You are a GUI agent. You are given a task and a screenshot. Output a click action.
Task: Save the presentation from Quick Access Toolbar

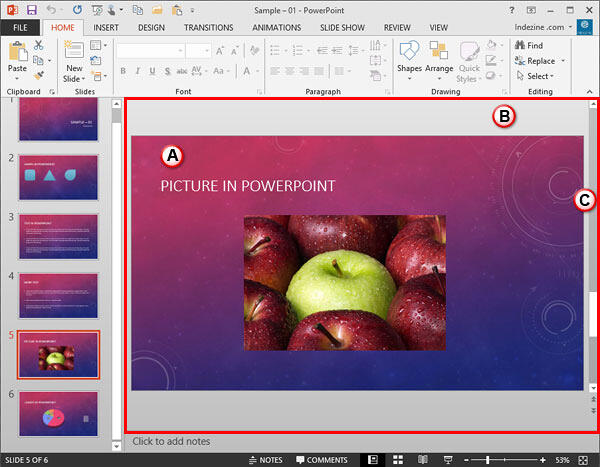point(32,10)
